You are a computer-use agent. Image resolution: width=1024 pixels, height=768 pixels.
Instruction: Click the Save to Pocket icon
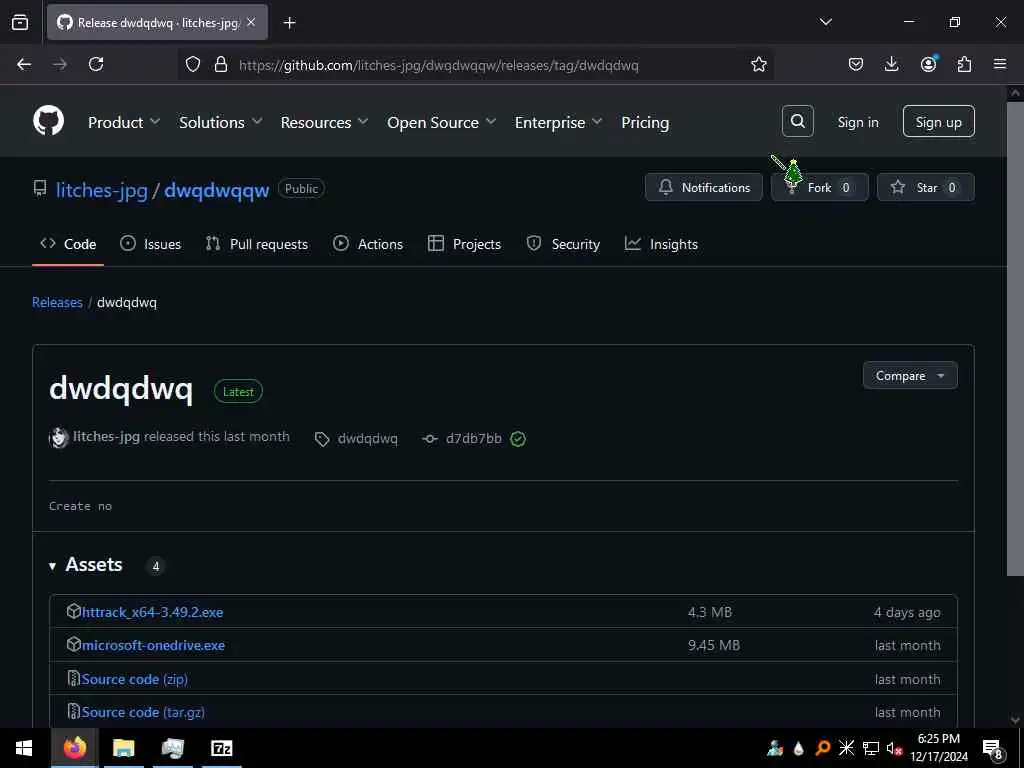[x=856, y=64]
